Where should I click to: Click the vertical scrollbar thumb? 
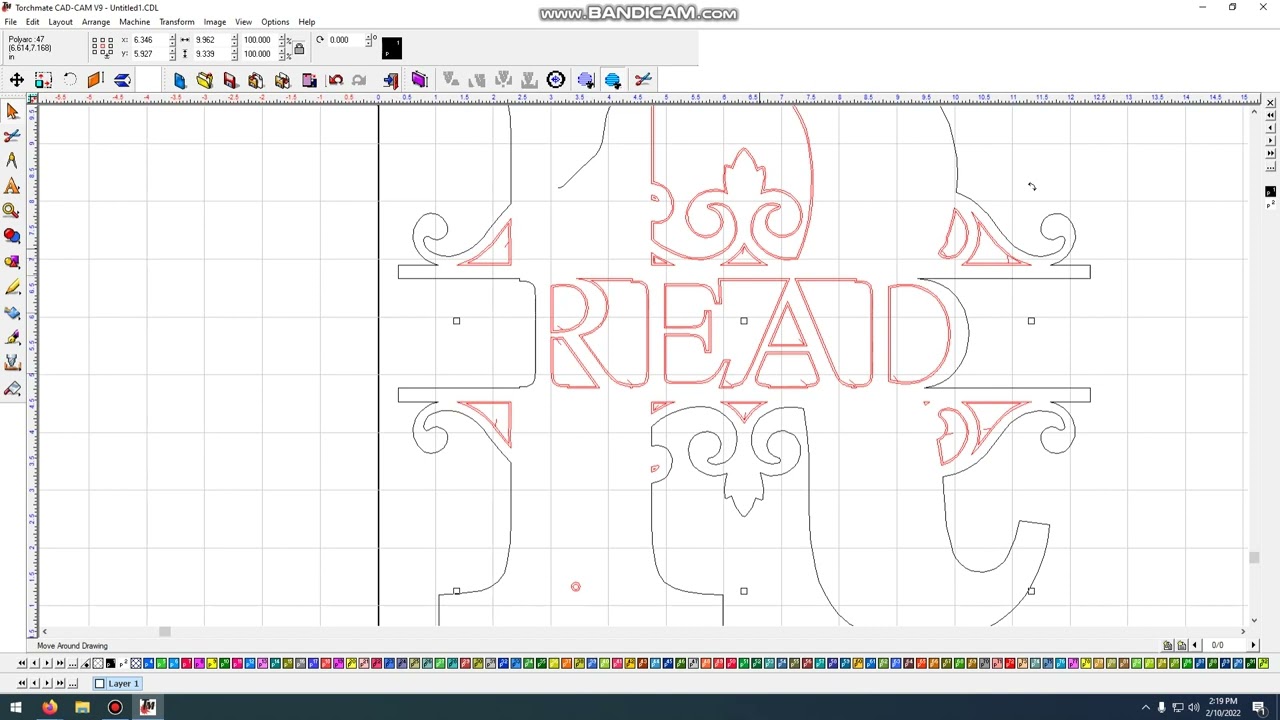pyautogui.click(x=1254, y=558)
